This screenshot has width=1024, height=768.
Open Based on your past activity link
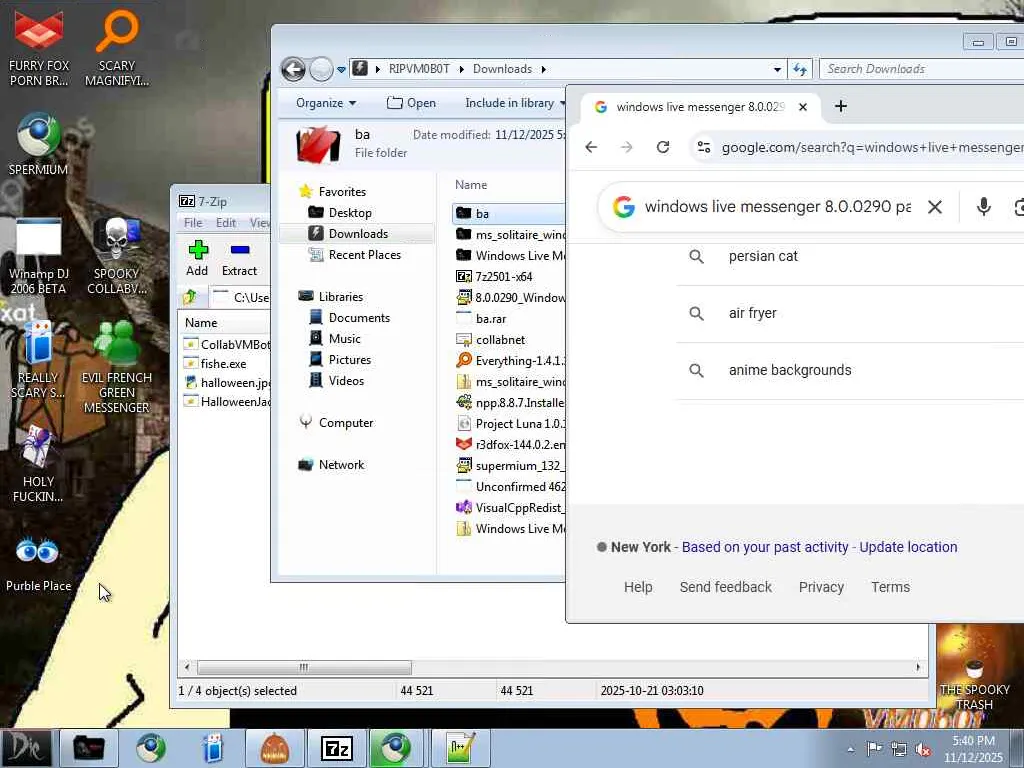[x=765, y=547]
